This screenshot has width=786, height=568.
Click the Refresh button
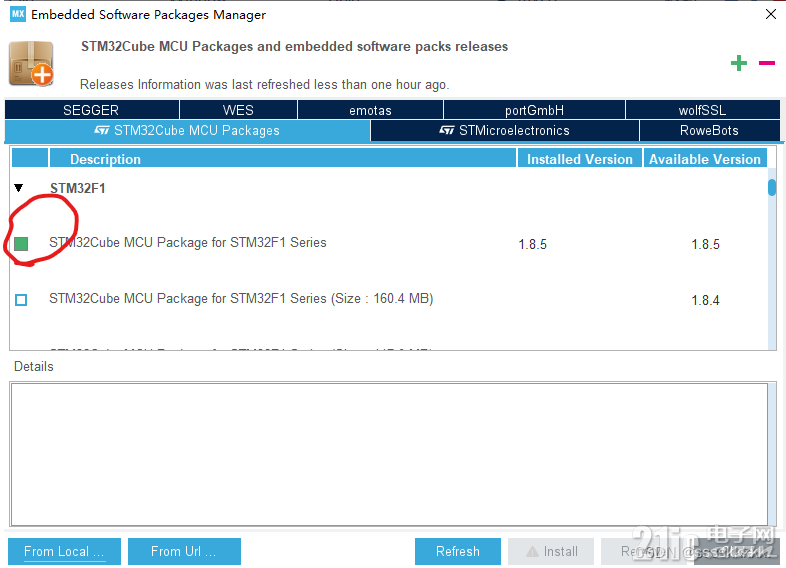point(458,551)
